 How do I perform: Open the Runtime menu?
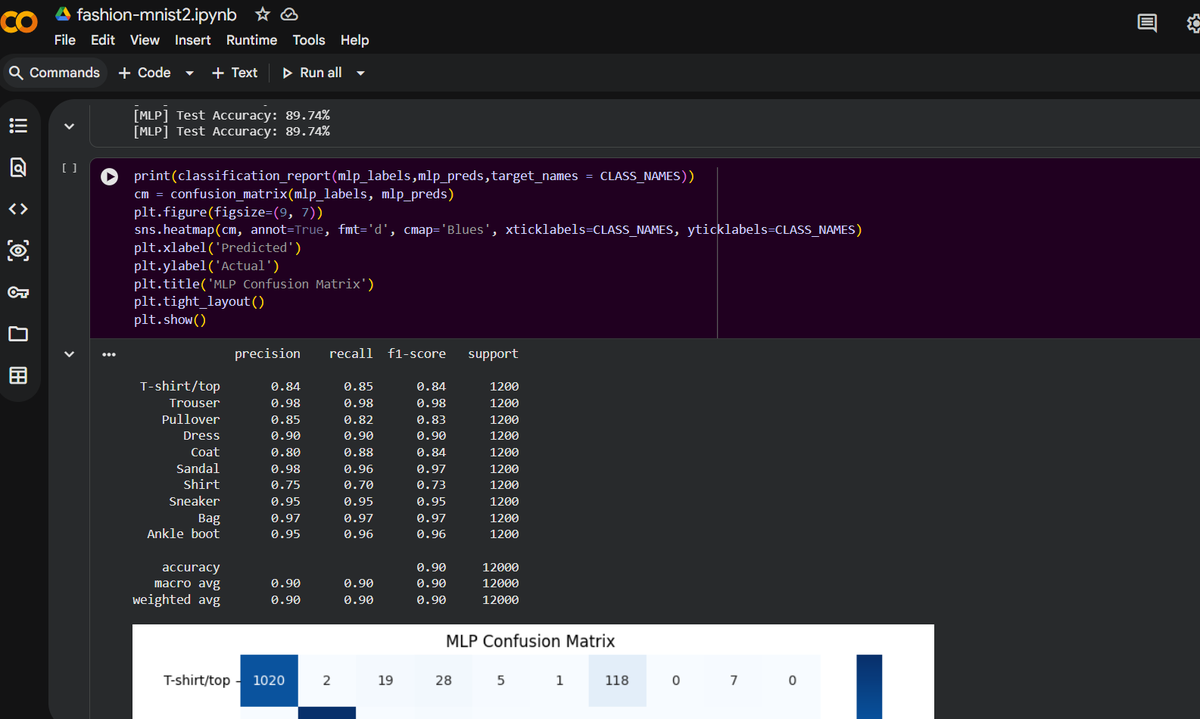[252, 40]
